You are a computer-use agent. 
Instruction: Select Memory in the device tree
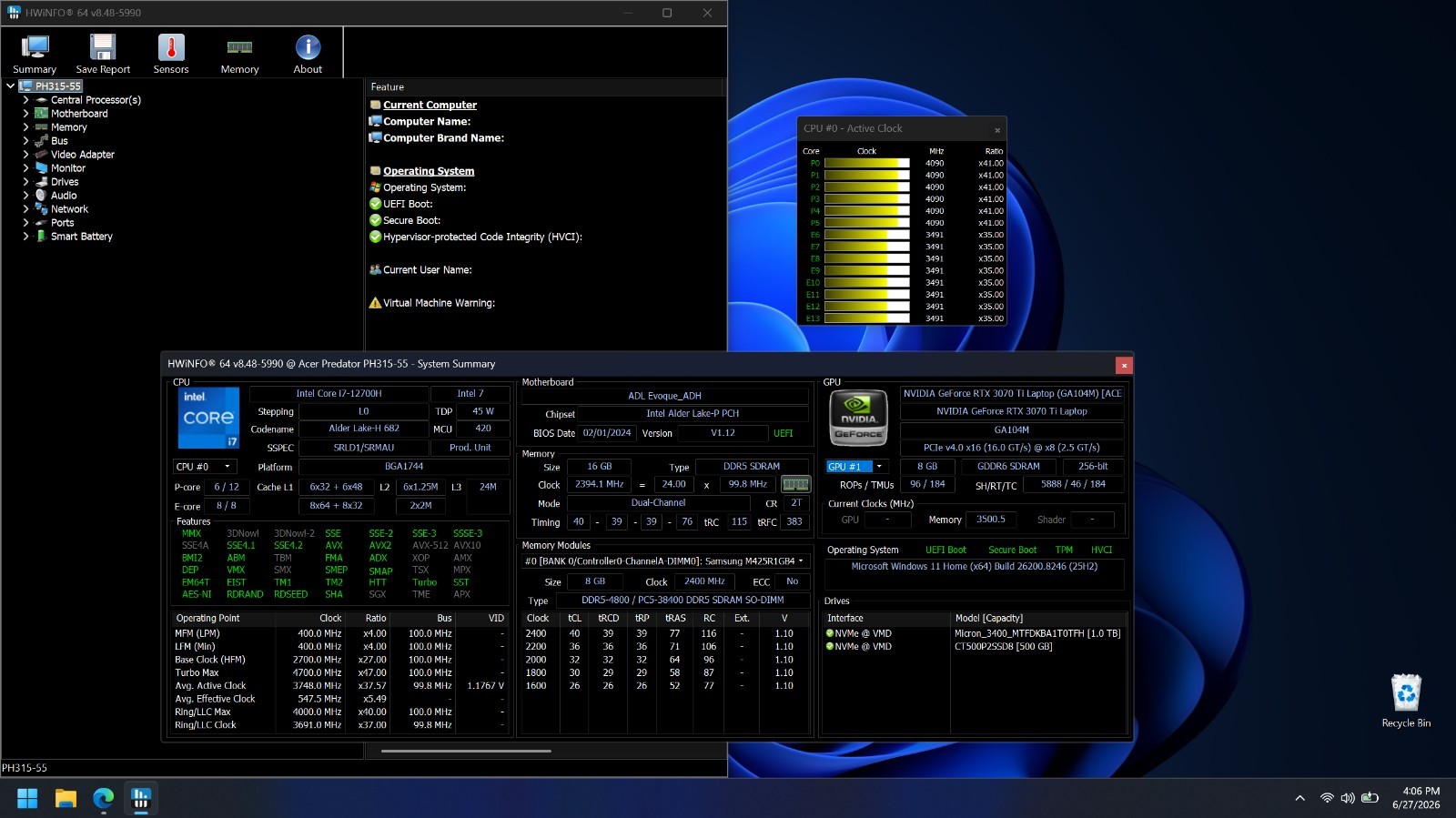click(x=68, y=127)
